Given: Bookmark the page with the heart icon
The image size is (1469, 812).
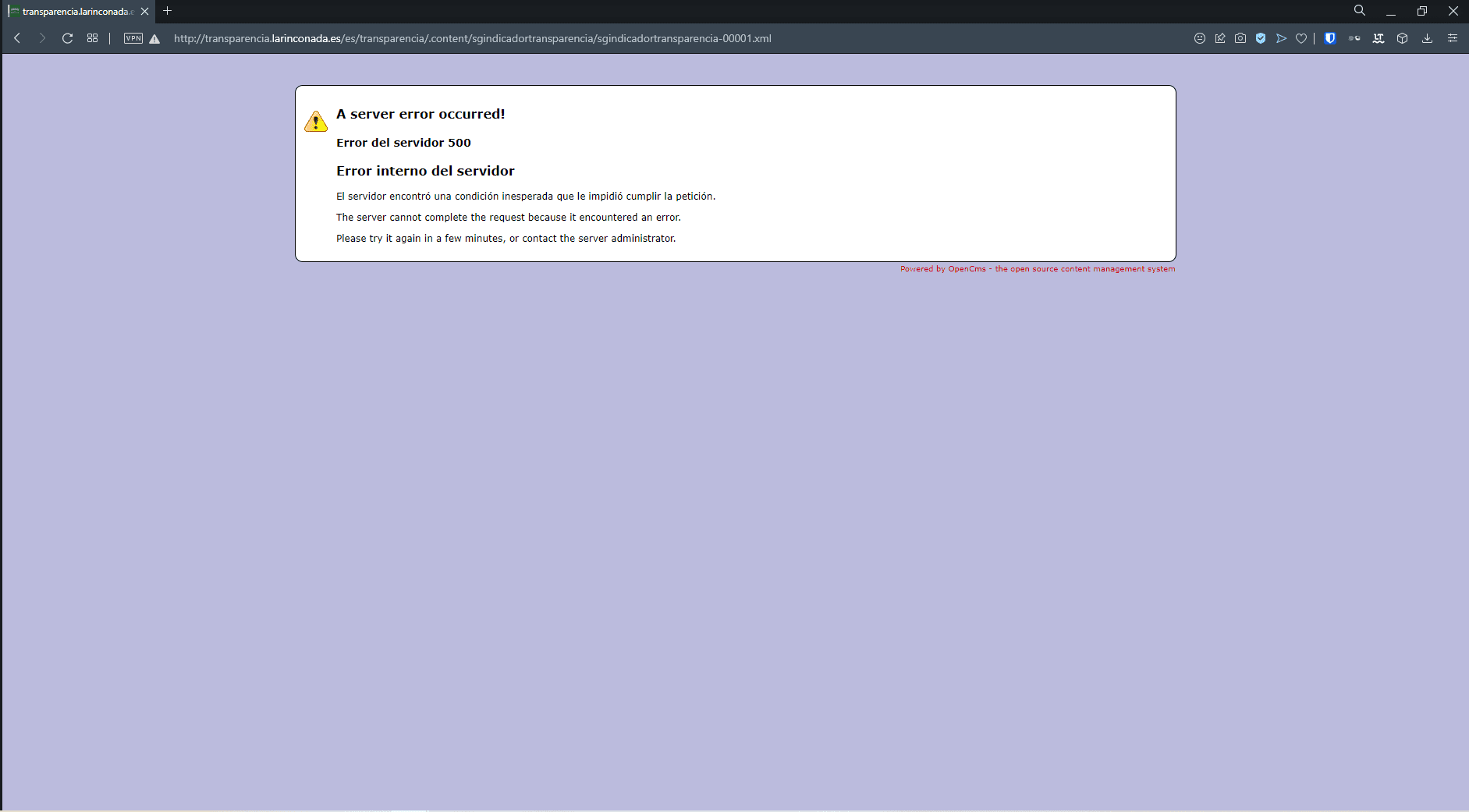Looking at the screenshot, I should (x=1301, y=38).
